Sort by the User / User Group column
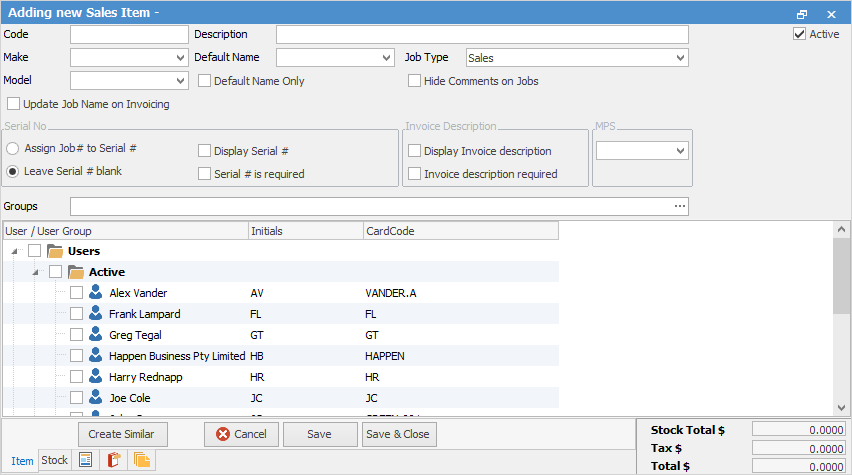 (126, 231)
